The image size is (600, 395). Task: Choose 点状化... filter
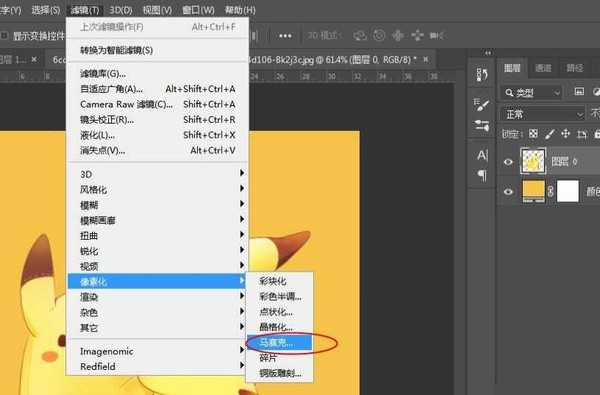coord(279,312)
